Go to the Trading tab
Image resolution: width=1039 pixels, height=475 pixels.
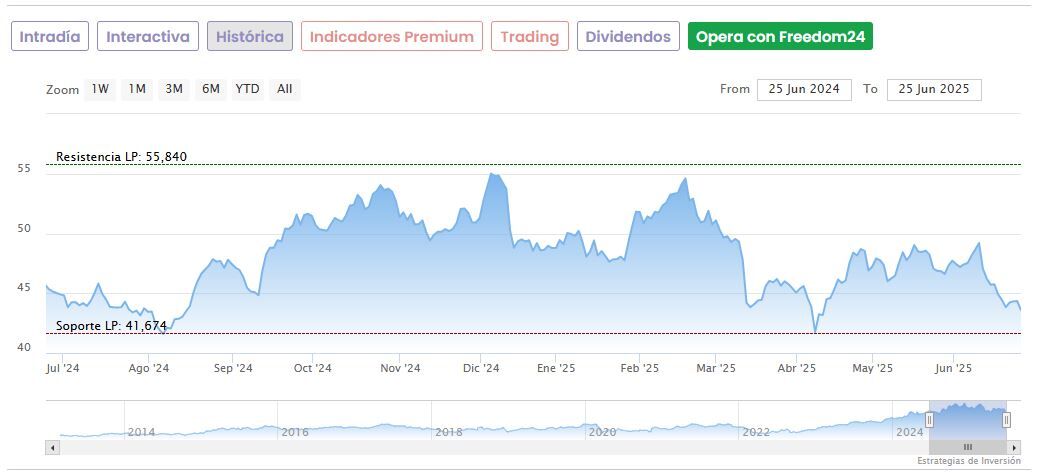530,37
